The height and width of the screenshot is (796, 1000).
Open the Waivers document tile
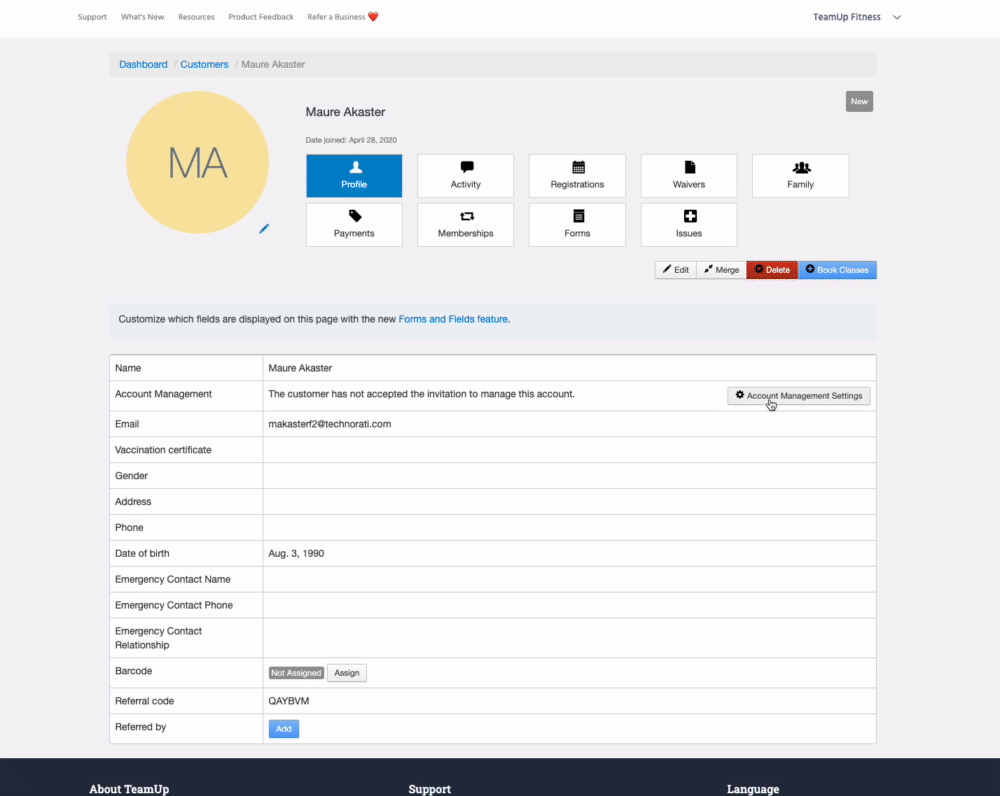[x=689, y=176]
